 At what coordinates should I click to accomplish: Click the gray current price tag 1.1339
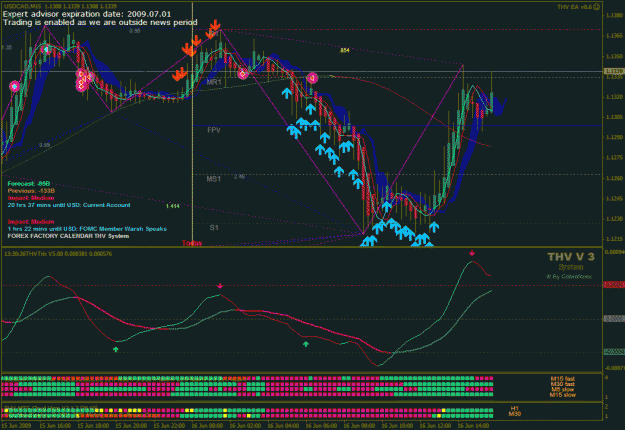tap(614, 71)
